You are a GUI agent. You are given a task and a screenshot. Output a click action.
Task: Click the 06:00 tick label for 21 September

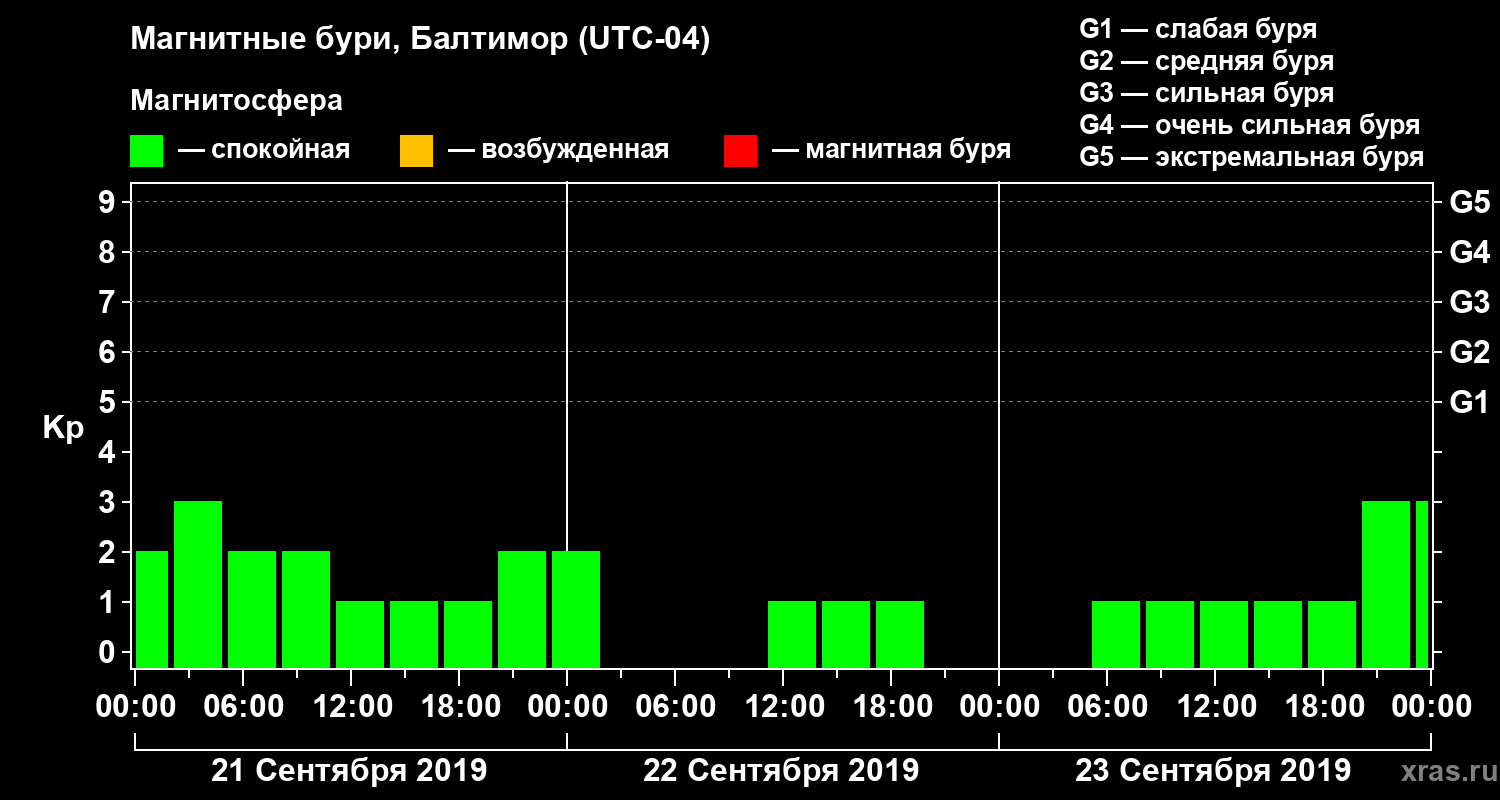tap(243, 707)
